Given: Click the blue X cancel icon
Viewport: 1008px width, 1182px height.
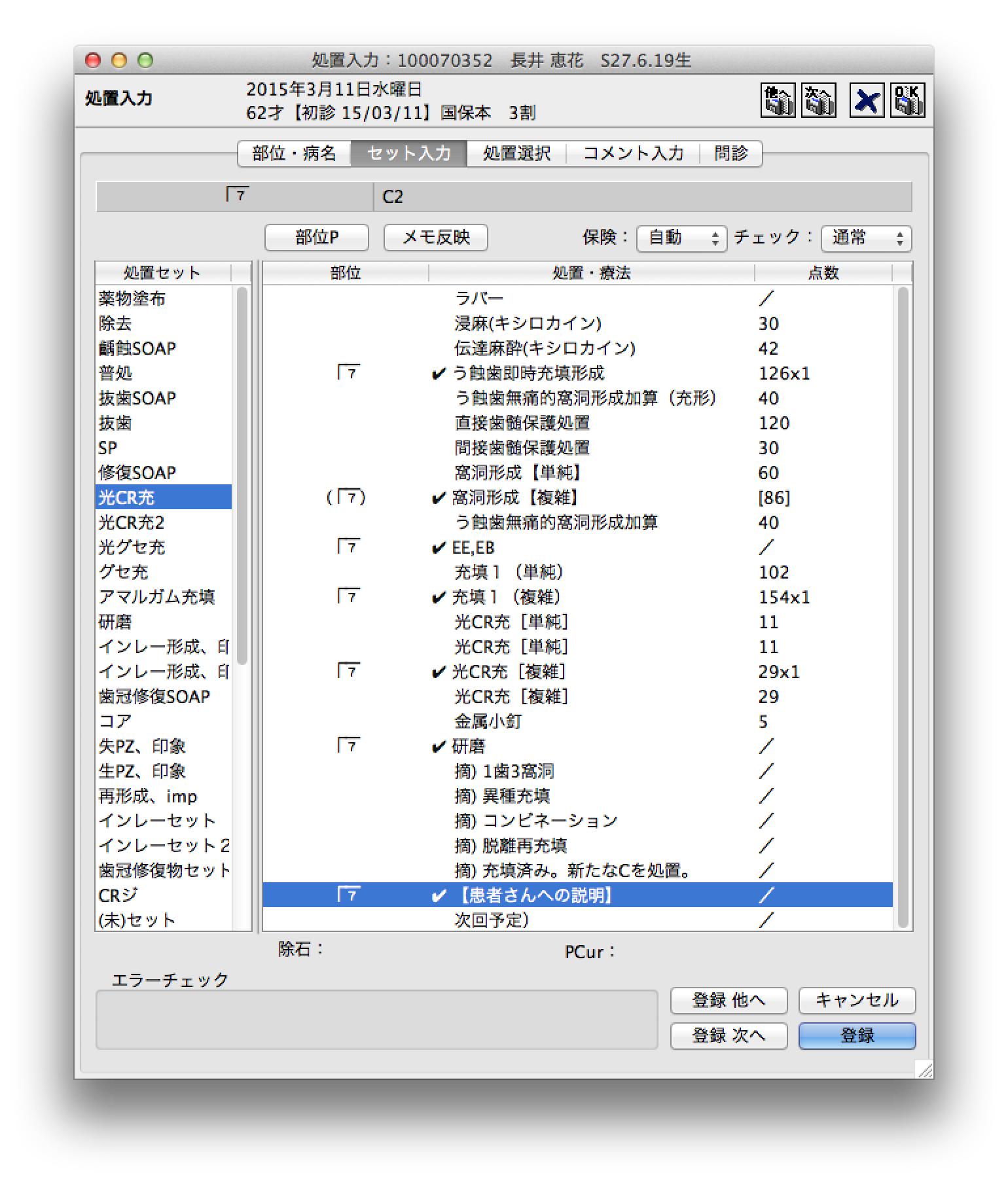Looking at the screenshot, I should pos(867,100).
